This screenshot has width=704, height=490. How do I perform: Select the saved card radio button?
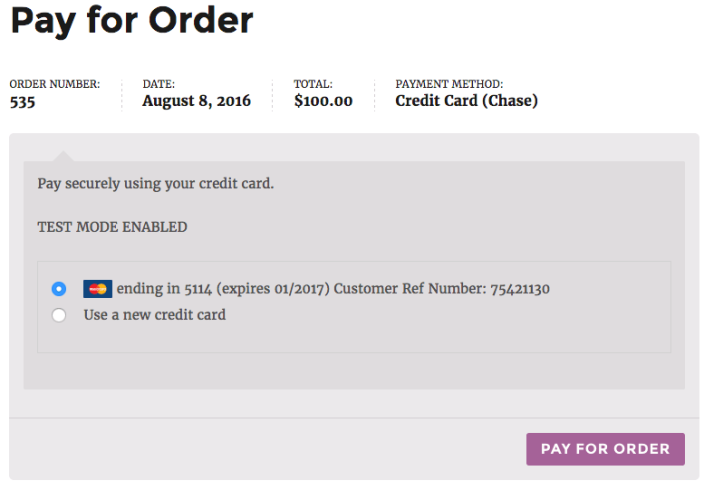point(59,289)
